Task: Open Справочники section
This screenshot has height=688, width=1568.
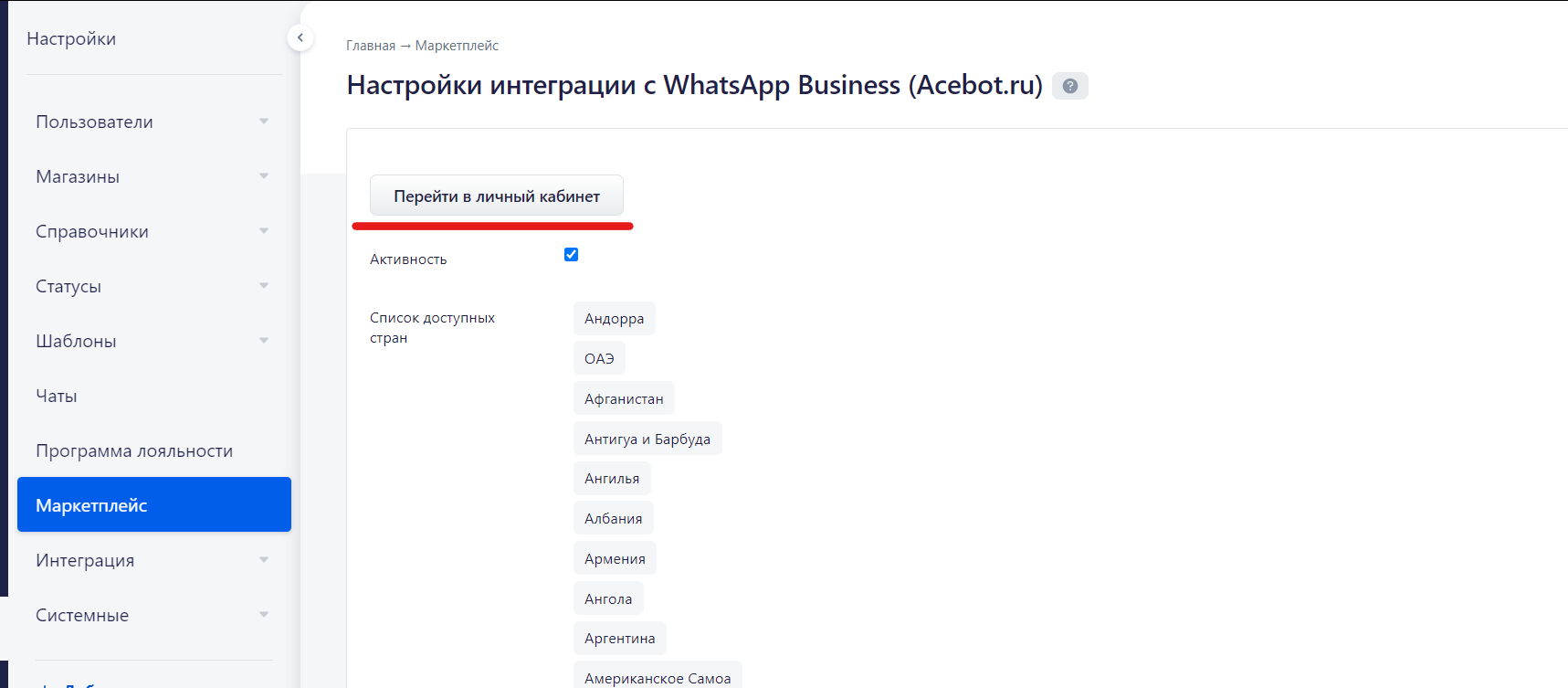Action: [92, 231]
